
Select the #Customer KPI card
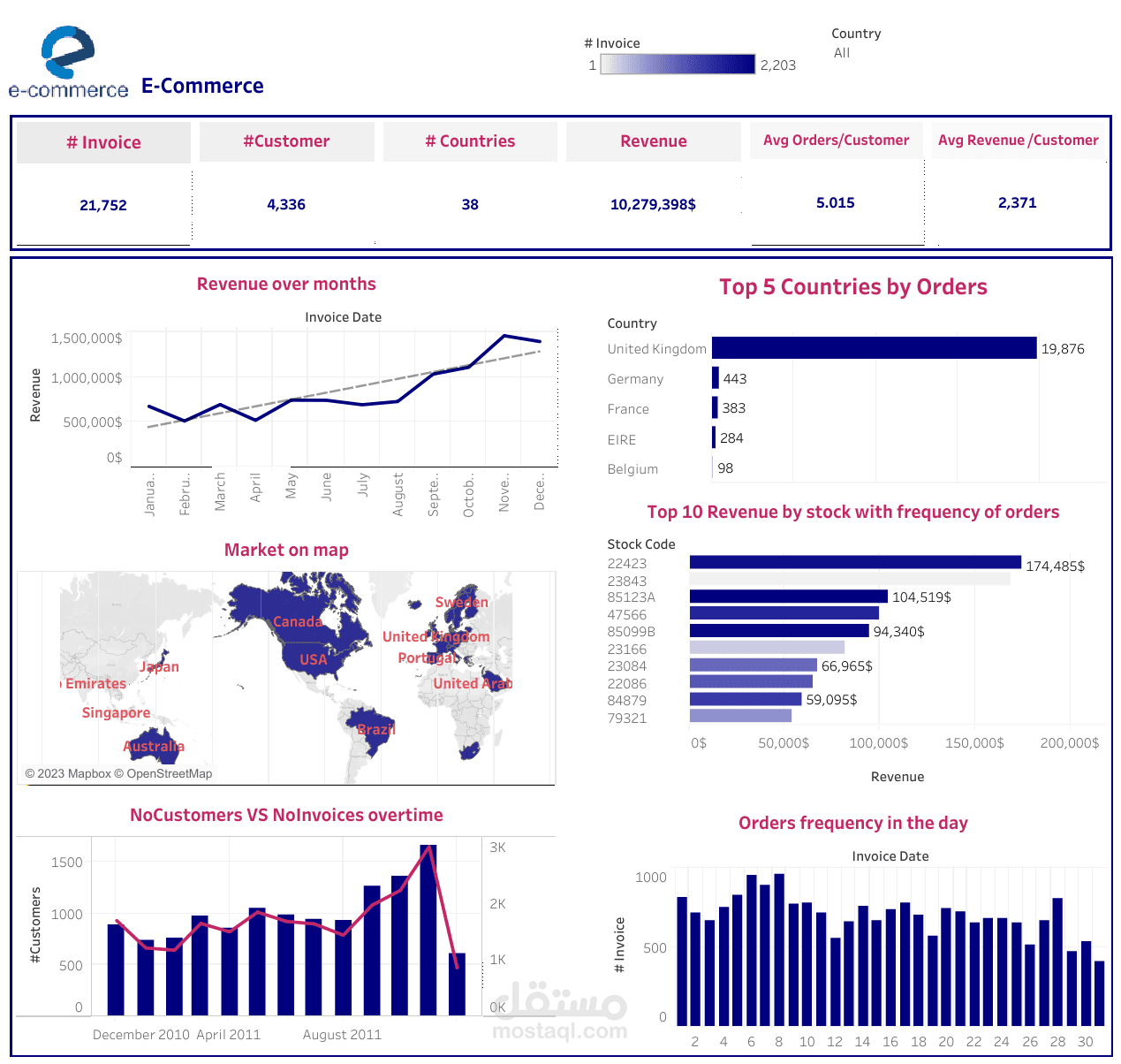pos(286,177)
